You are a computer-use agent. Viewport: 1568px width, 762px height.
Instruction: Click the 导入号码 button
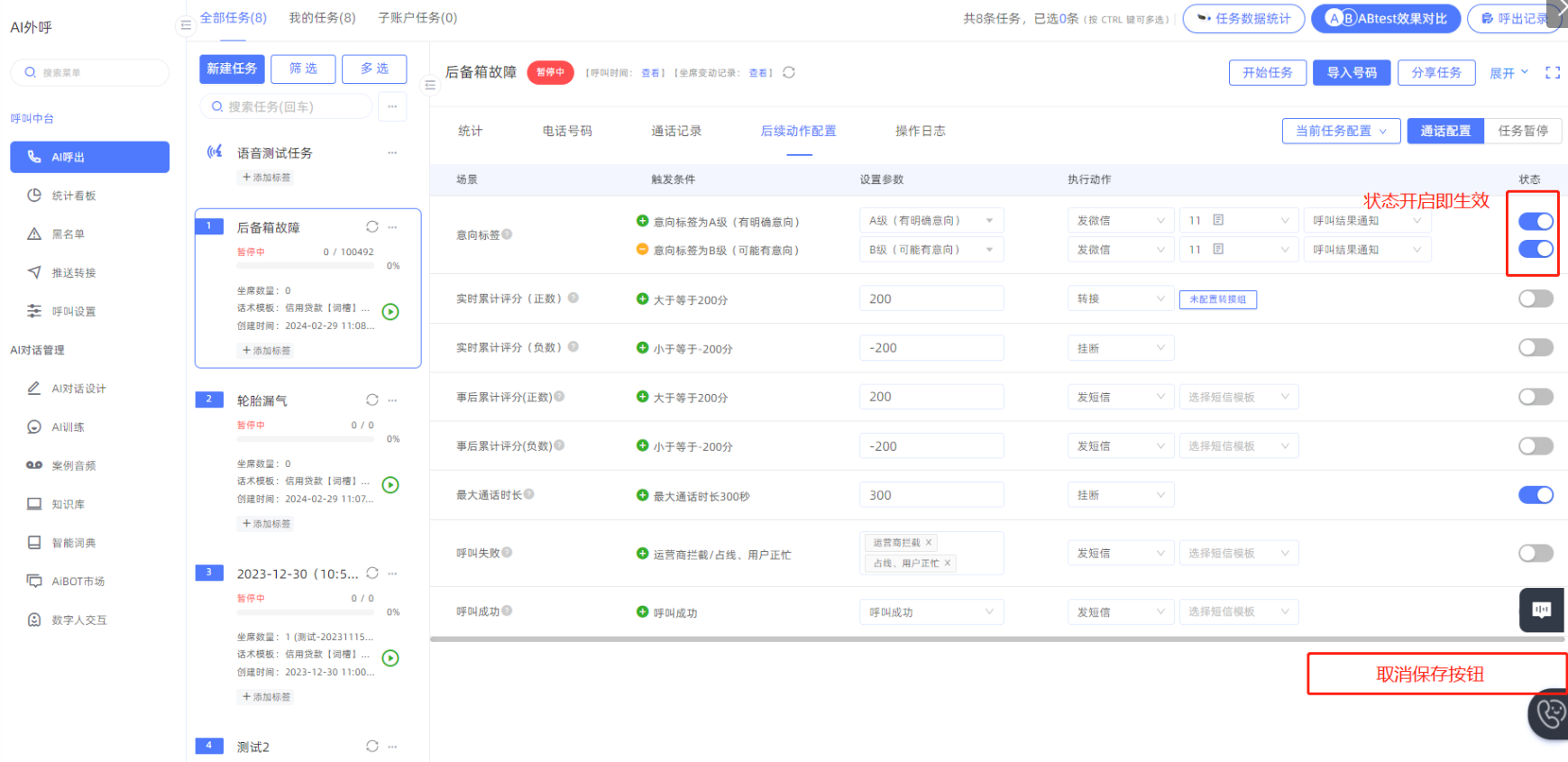tap(1351, 73)
